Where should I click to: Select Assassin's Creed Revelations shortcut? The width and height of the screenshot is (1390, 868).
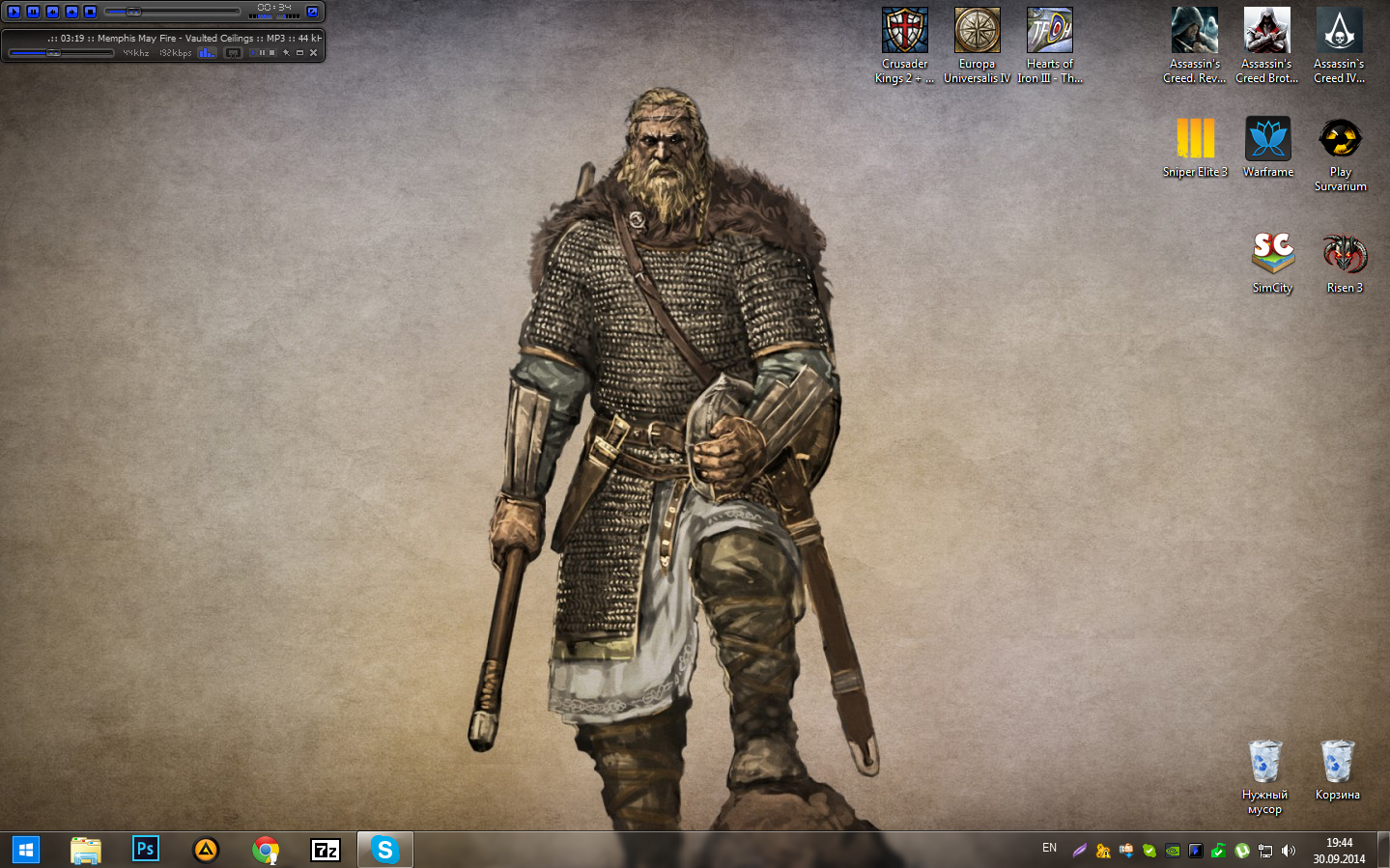(x=1195, y=45)
